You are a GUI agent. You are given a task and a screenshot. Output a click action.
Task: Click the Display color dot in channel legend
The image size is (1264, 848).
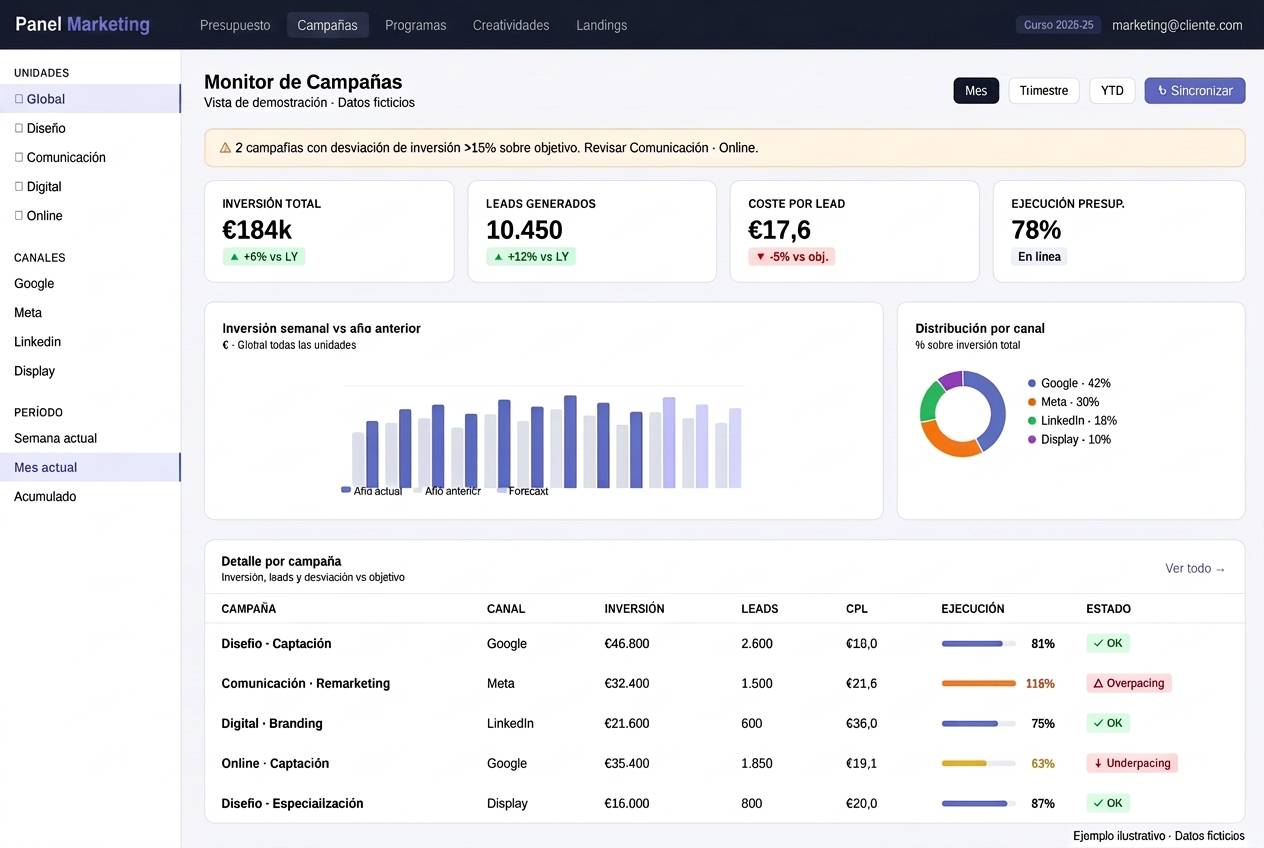(1032, 440)
